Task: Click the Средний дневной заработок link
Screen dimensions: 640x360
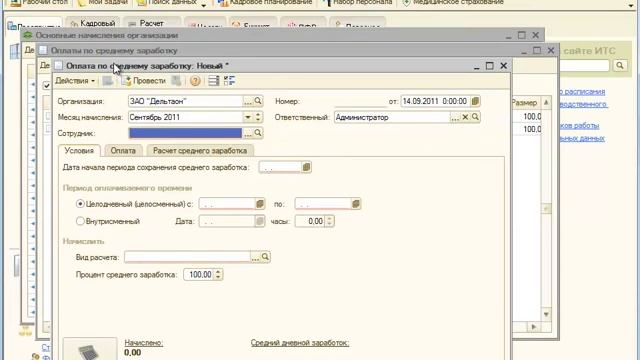Action: pyautogui.click(x=300, y=343)
